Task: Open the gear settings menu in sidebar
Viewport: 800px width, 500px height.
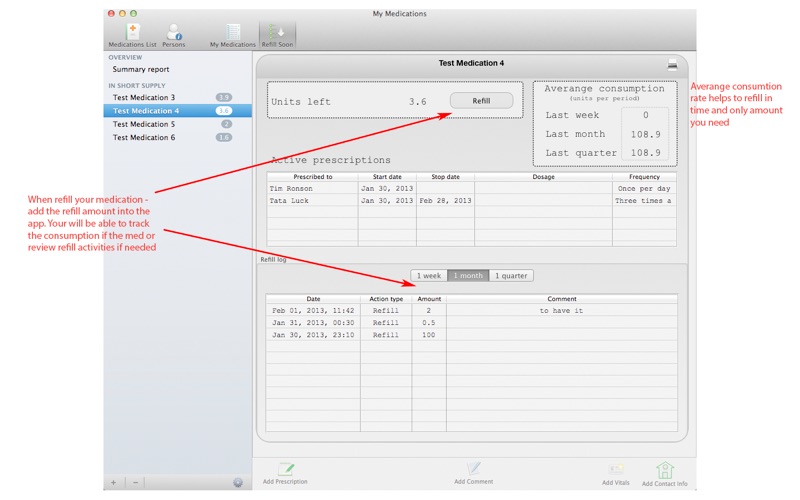Action: [x=238, y=482]
